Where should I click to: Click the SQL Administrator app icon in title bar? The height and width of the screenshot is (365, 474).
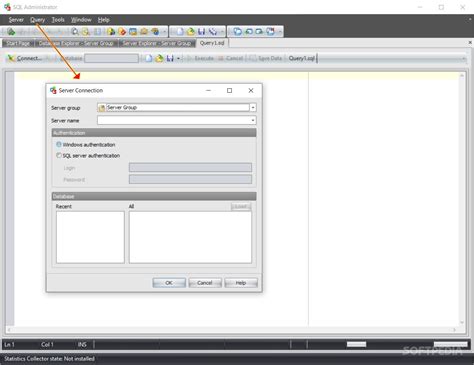pos(7,7)
